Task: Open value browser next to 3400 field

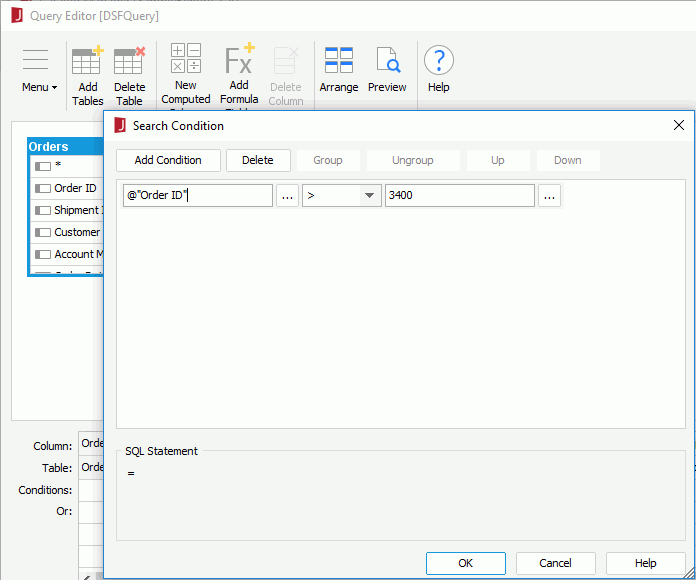Action: (550, 196)
